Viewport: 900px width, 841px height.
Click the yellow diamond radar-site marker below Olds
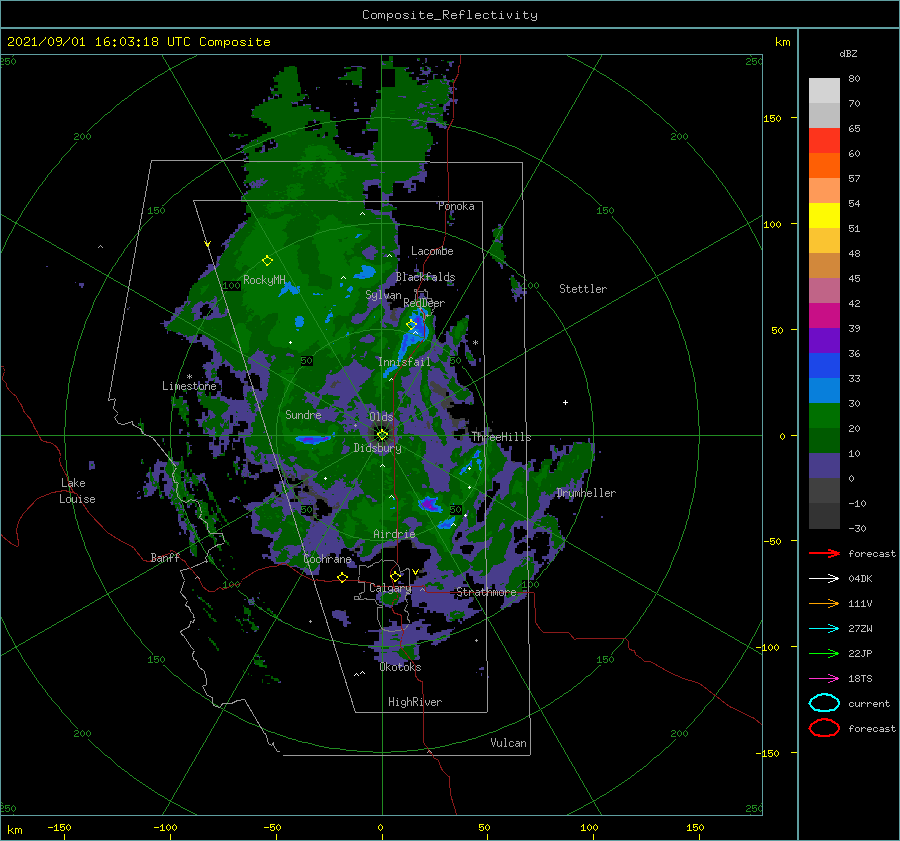pos(382,435)
